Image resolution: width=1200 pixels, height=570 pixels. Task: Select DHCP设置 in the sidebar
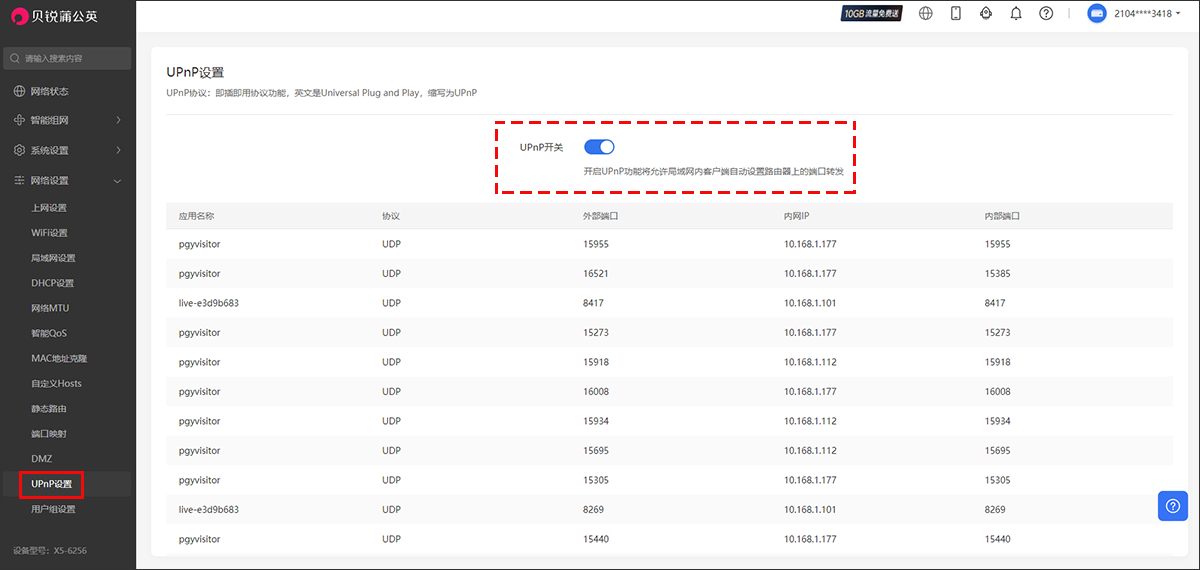[52, 283]
